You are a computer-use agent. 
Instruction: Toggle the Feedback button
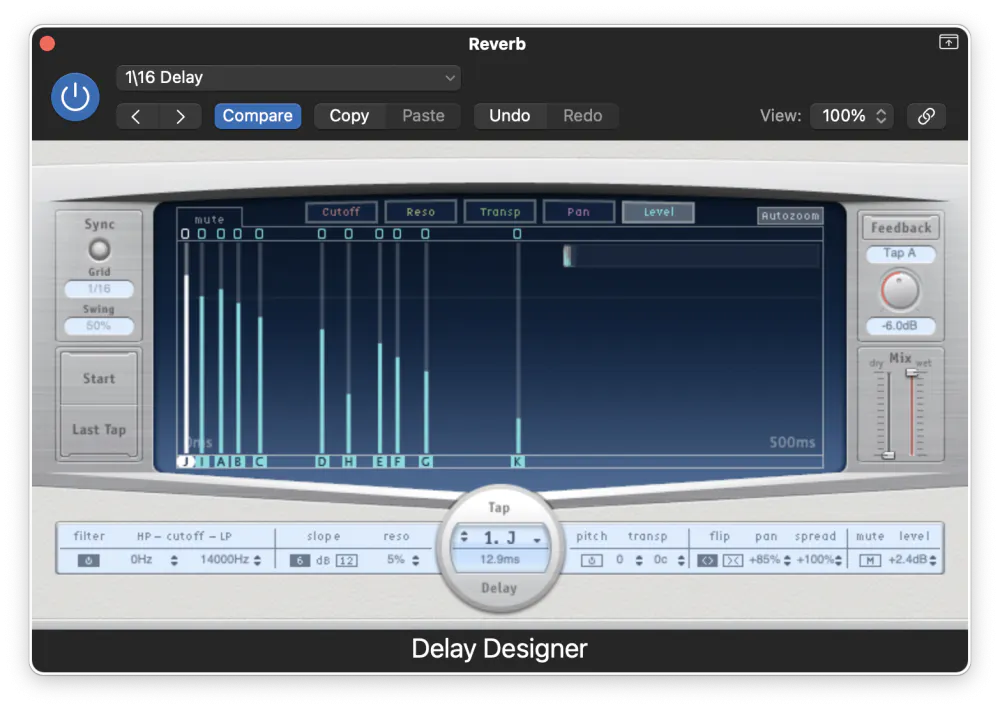[901, 228]
